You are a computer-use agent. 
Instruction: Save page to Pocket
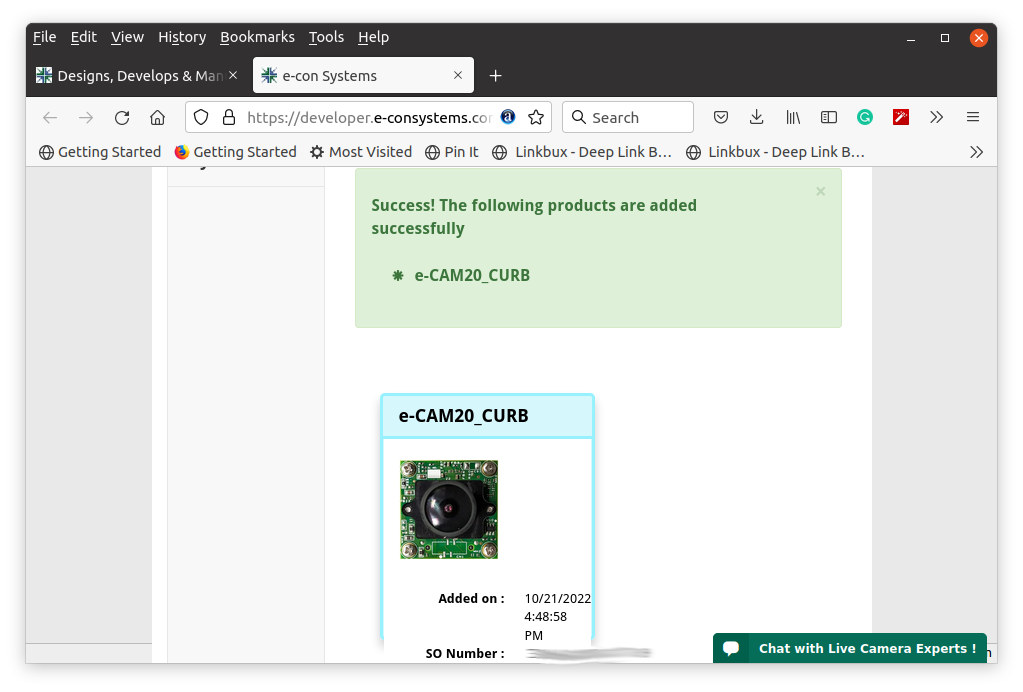pos(721,117)
